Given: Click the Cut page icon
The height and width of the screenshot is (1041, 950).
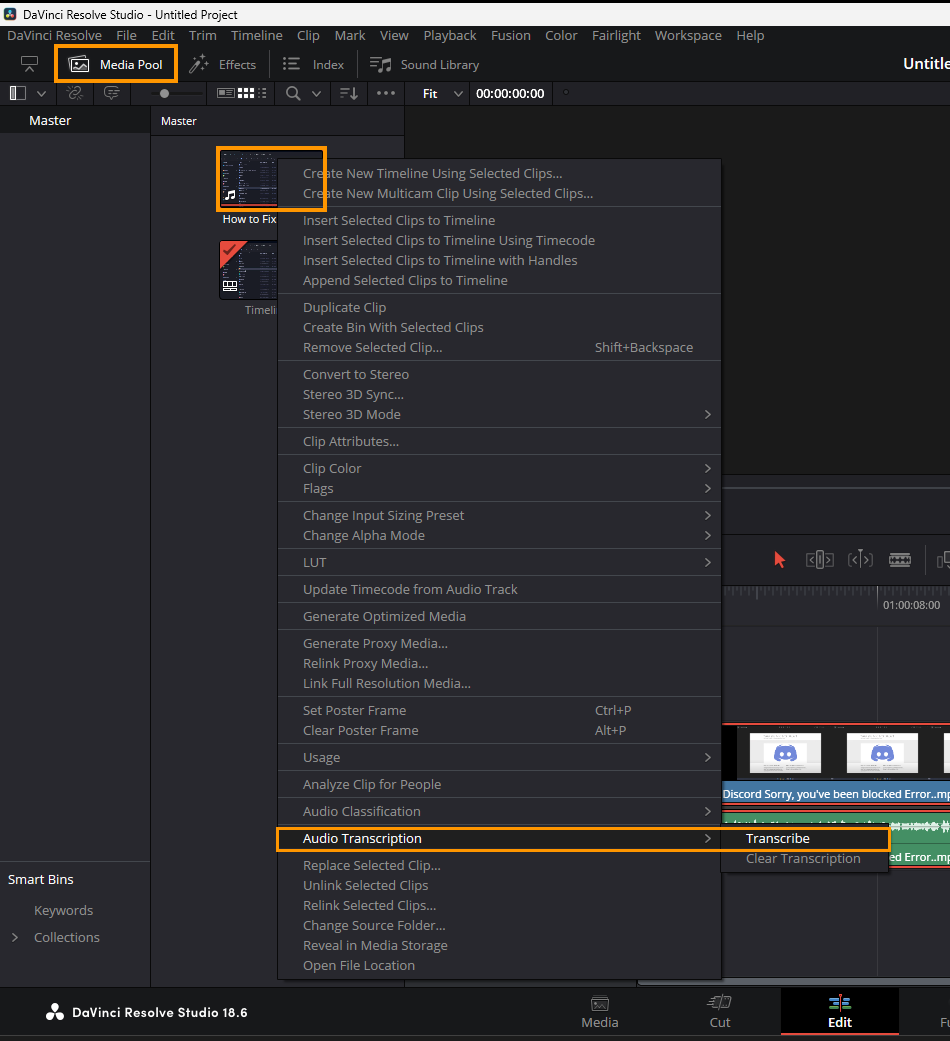Looking at the screenshot, I should click(x=720, y=1002).
